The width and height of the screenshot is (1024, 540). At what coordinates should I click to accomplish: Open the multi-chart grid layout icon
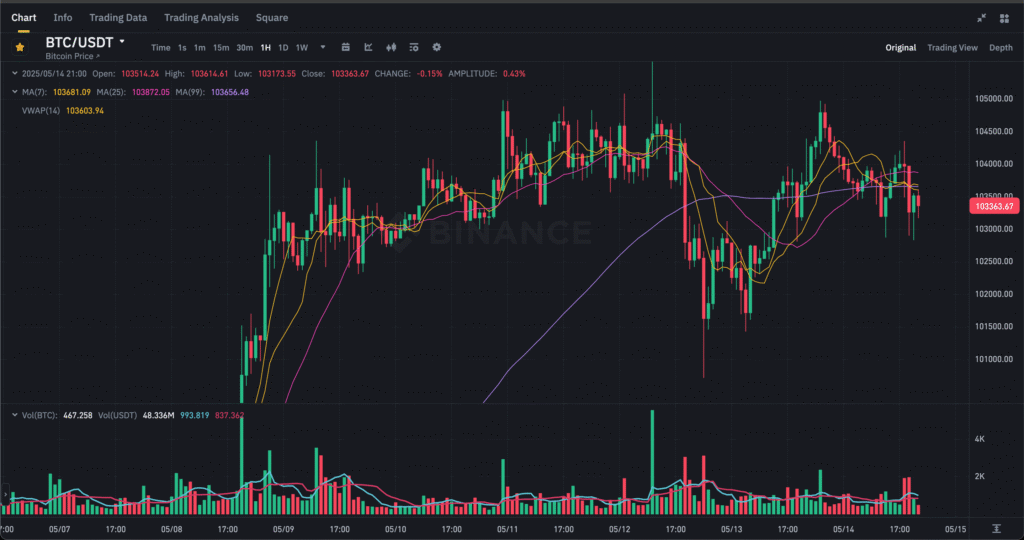coord(1004,18)
